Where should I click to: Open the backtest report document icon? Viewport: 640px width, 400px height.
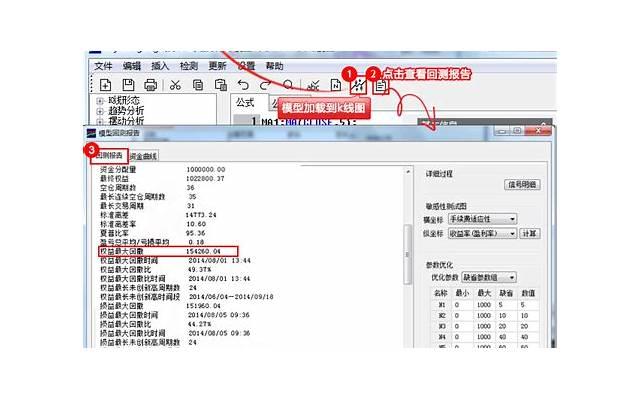pos(381,86)
